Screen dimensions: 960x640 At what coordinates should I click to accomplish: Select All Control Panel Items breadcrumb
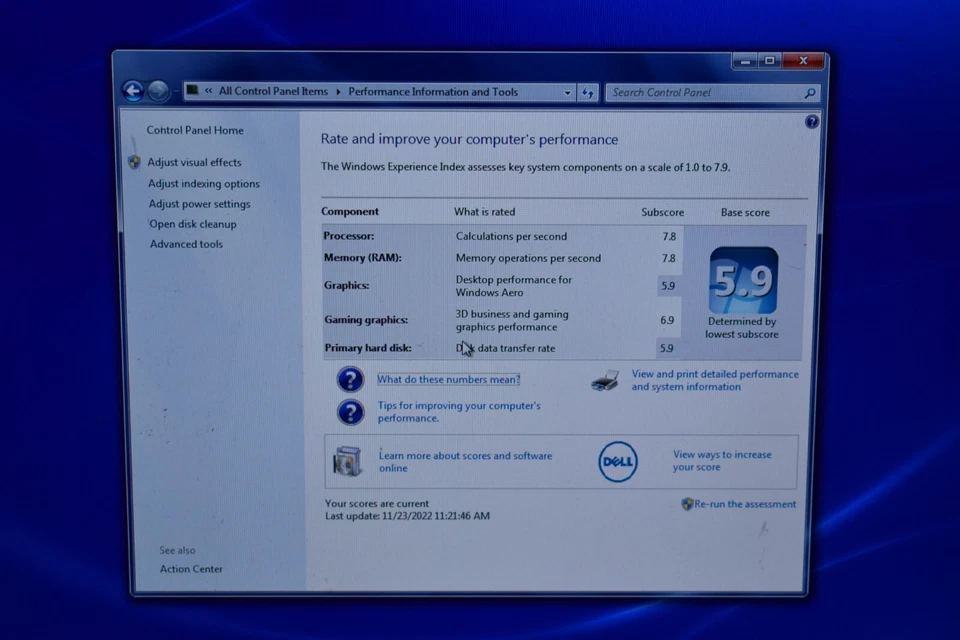click(273, 91)
